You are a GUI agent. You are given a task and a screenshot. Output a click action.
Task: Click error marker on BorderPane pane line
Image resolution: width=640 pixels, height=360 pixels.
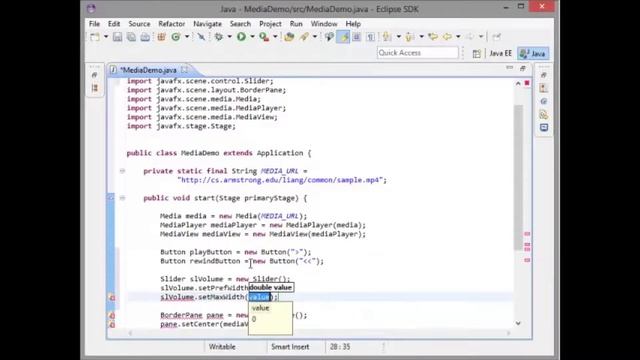point(111,316)
